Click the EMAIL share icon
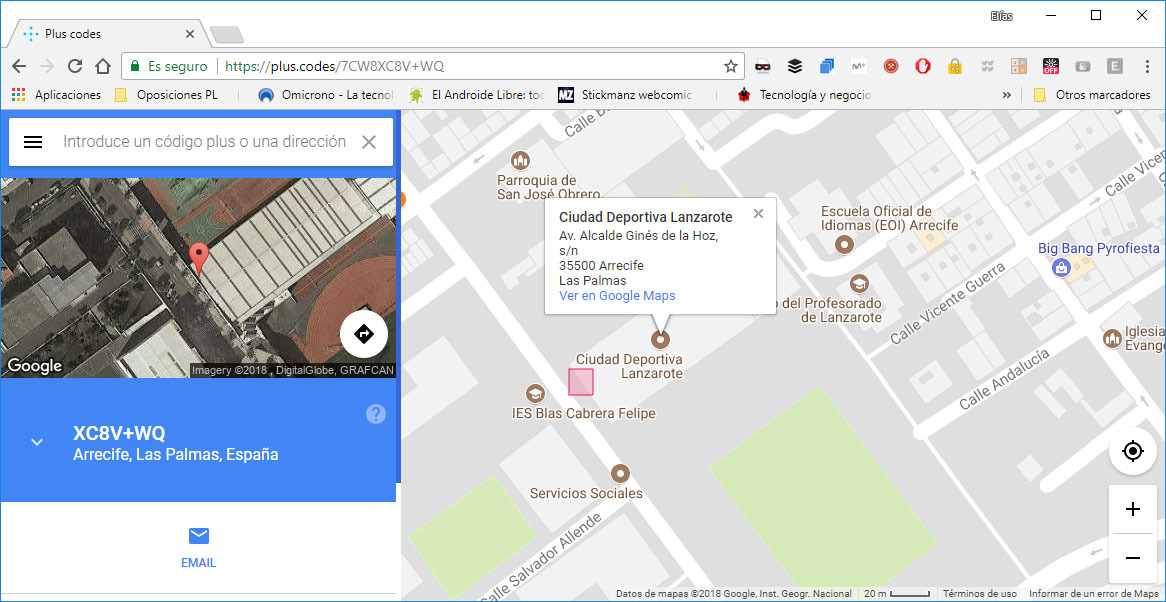Viewport: 1166px width, 602px height. [198, 536]
